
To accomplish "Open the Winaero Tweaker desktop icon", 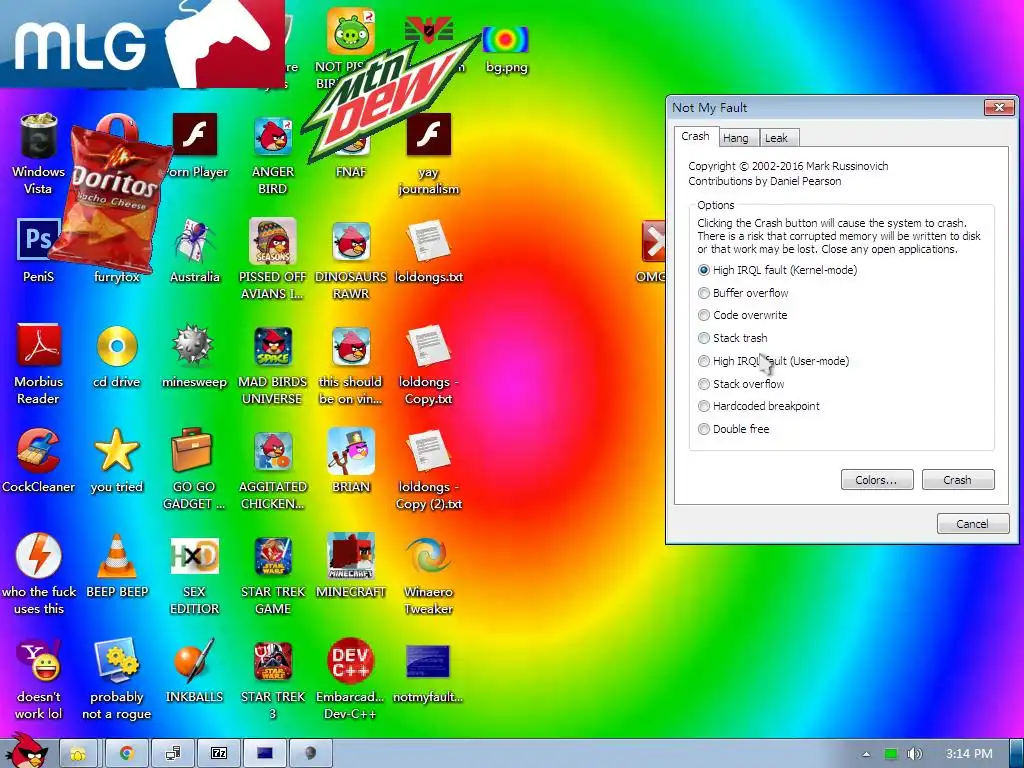I will click(x=428, y=555).
